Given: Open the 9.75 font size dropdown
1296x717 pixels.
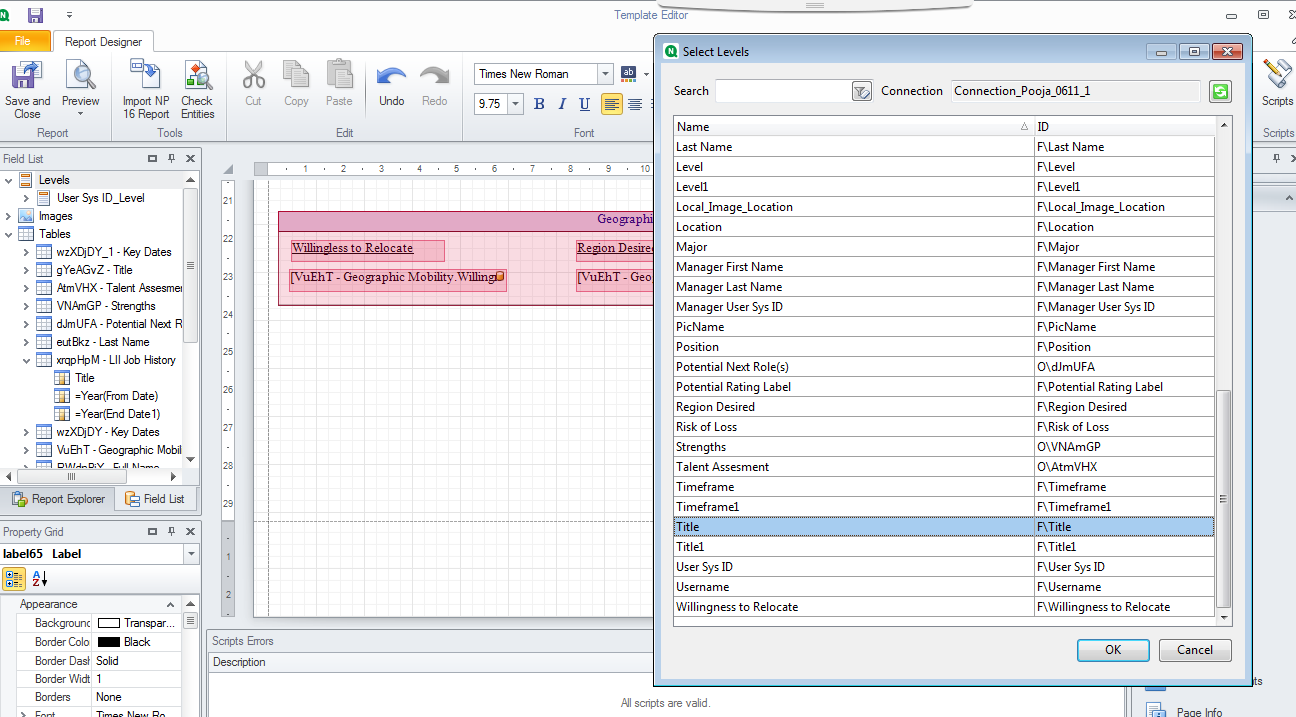Looking at the screenshot, I should (516, 104).
